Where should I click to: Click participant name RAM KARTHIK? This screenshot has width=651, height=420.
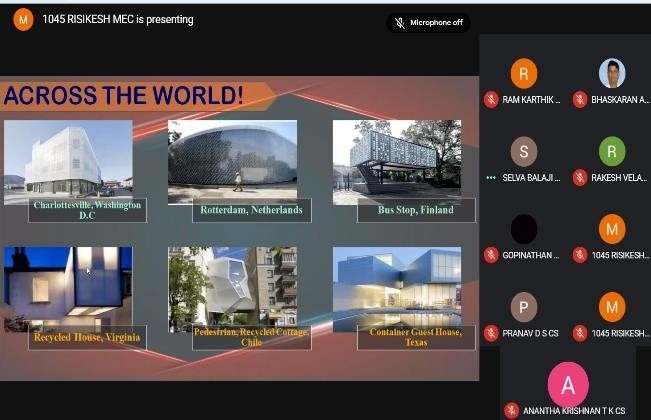tap(531, 100)
